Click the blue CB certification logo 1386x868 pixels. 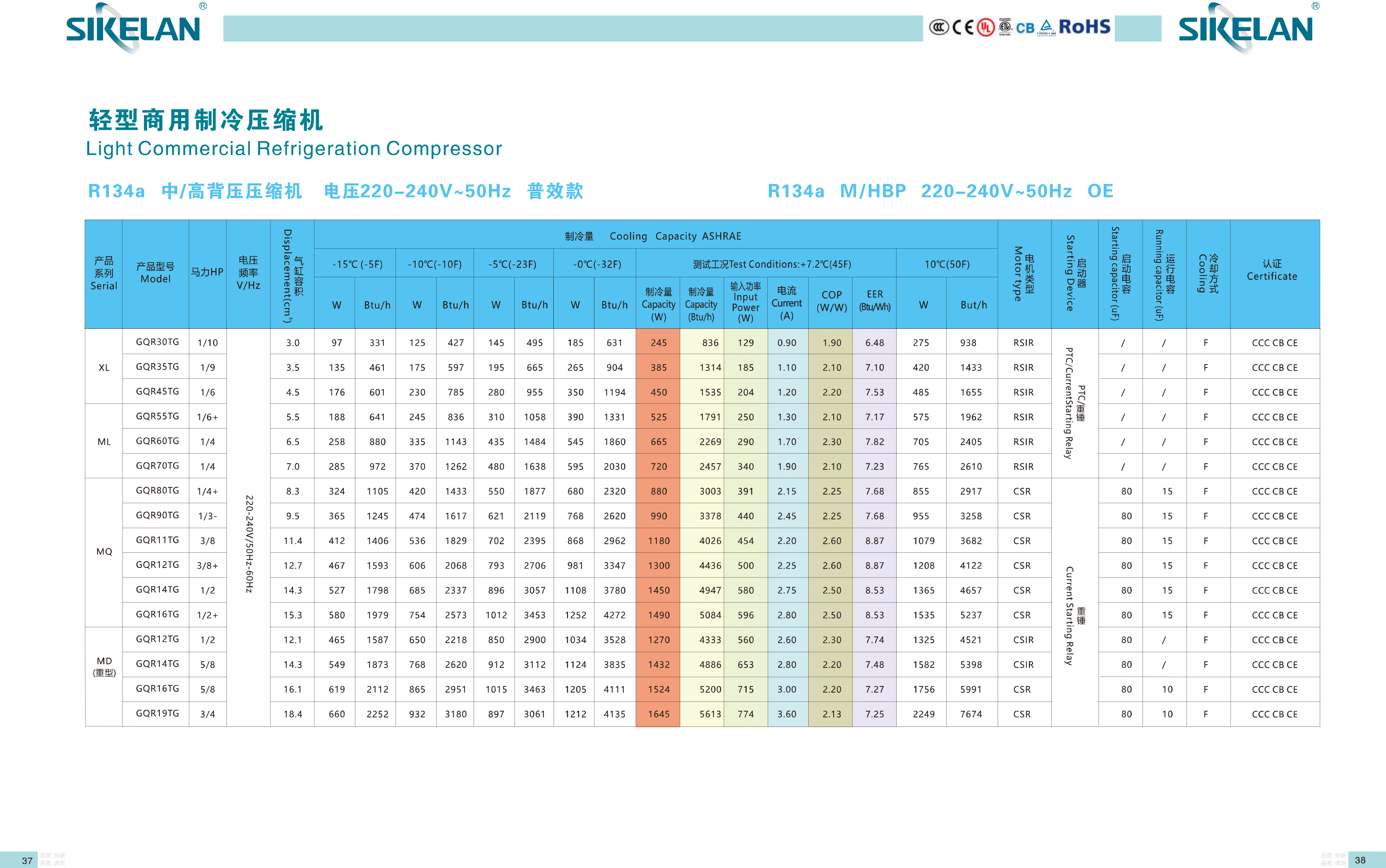1025,27
